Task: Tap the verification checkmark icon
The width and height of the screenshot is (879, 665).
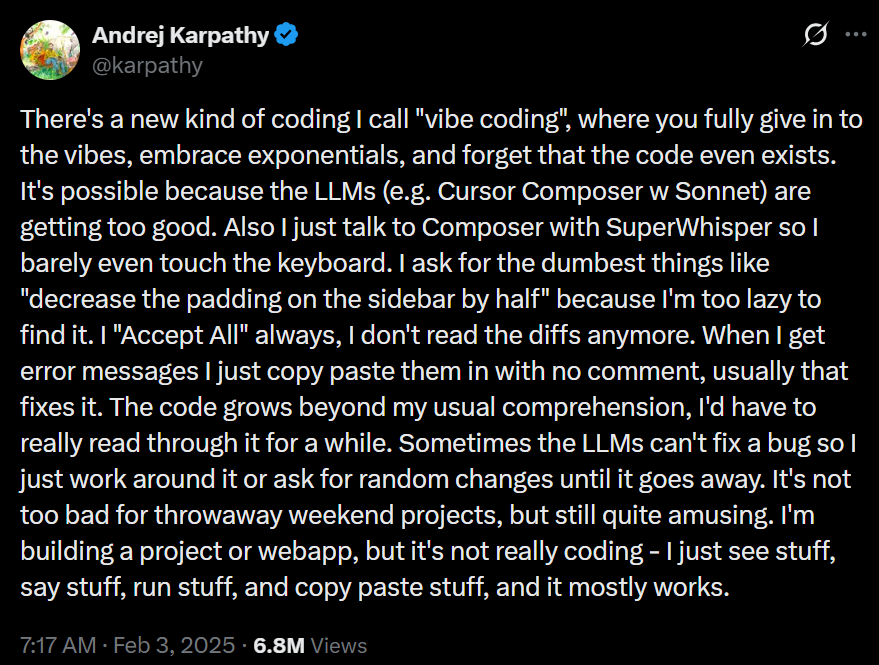Action: (285, 33)
